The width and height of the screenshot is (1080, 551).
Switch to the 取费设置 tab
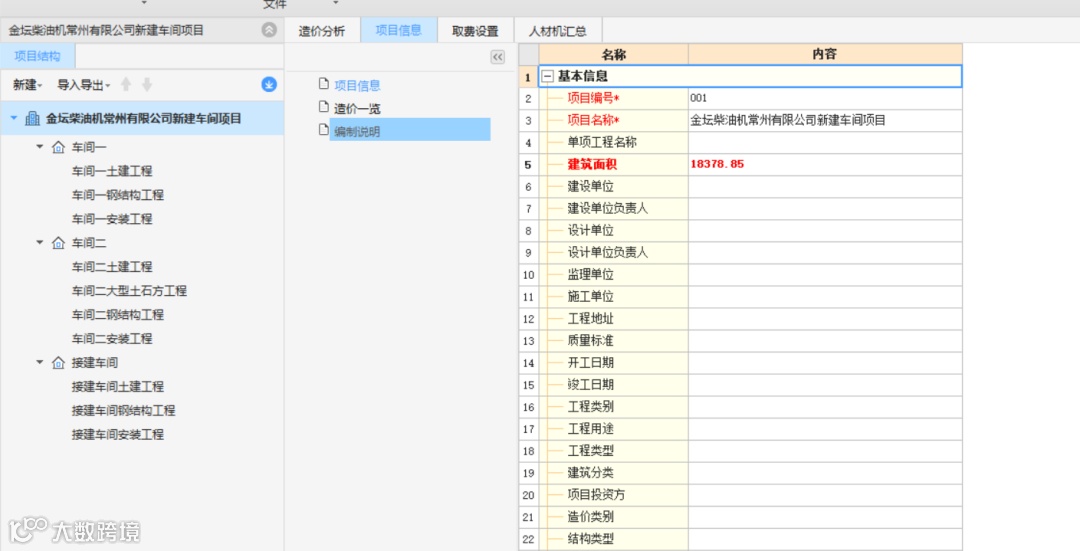(475, 31)
